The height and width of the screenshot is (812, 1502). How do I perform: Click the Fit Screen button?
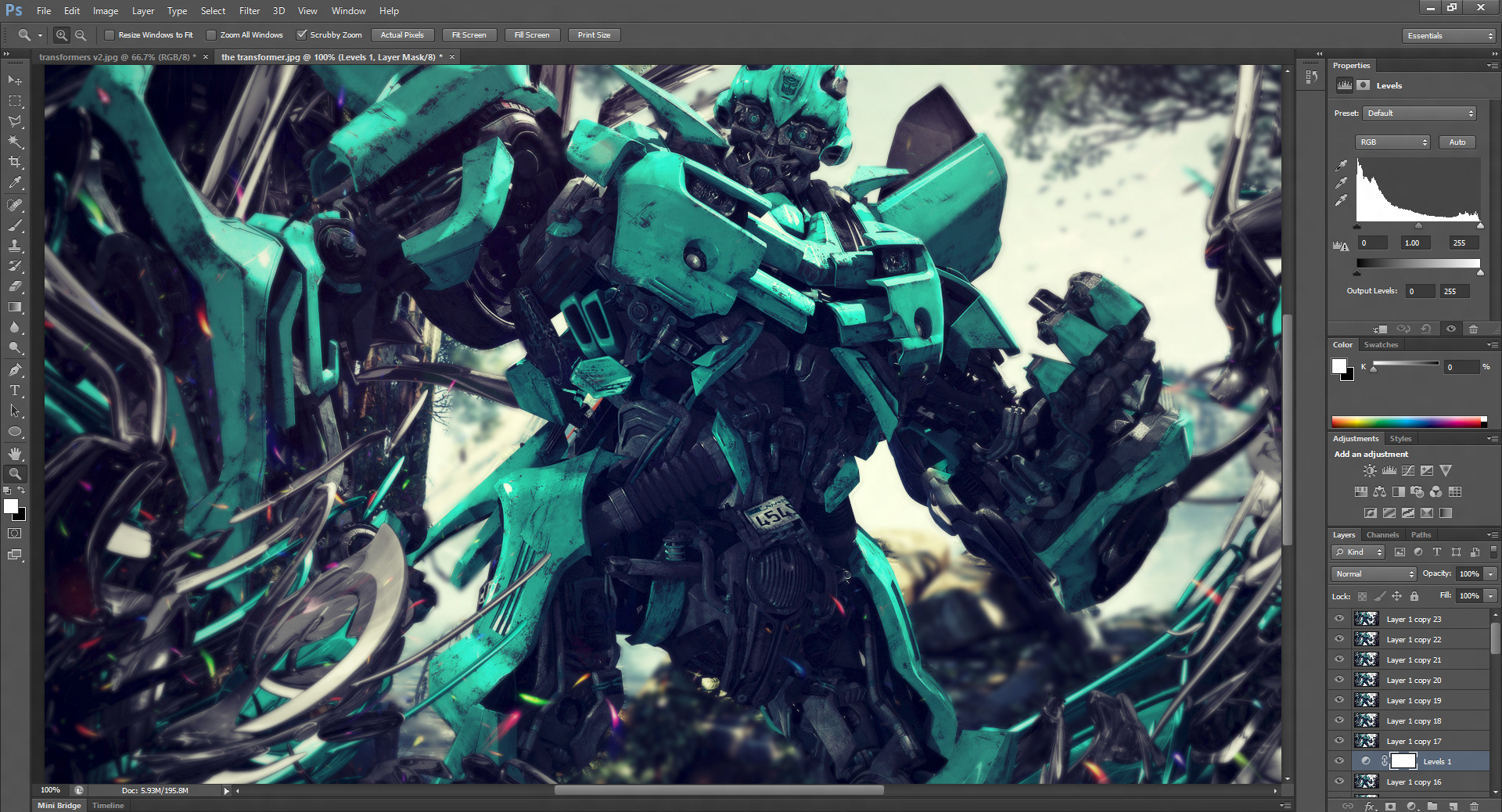(x=469, y=35)
